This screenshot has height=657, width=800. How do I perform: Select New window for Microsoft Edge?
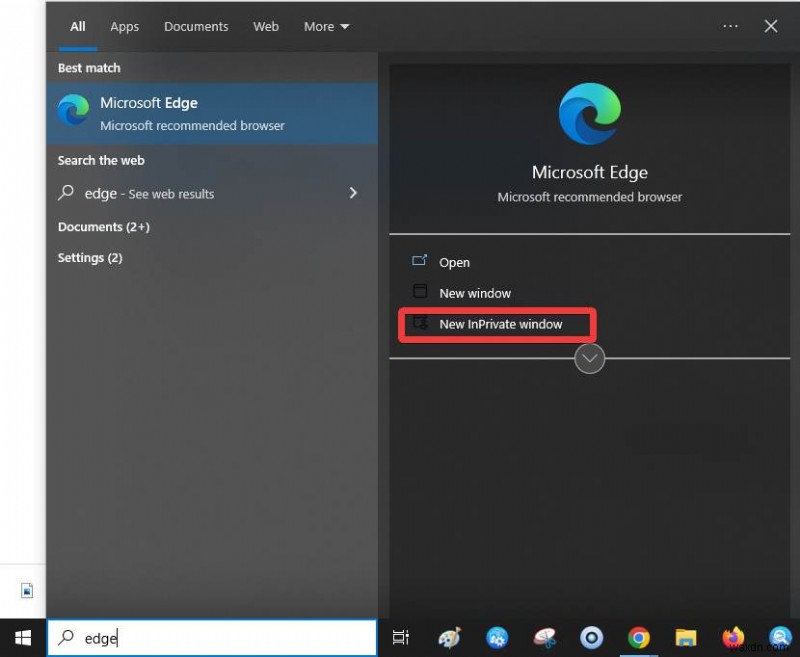coord(475,293)
